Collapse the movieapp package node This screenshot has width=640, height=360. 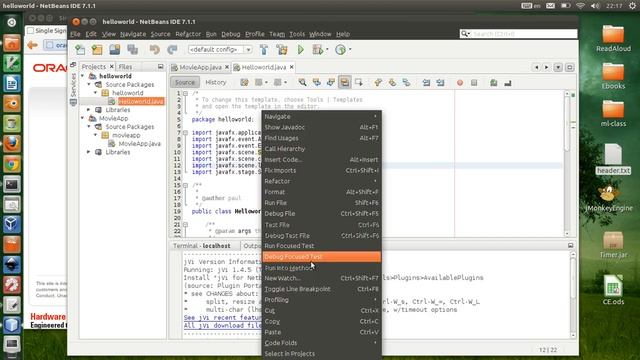pos(96,135)
